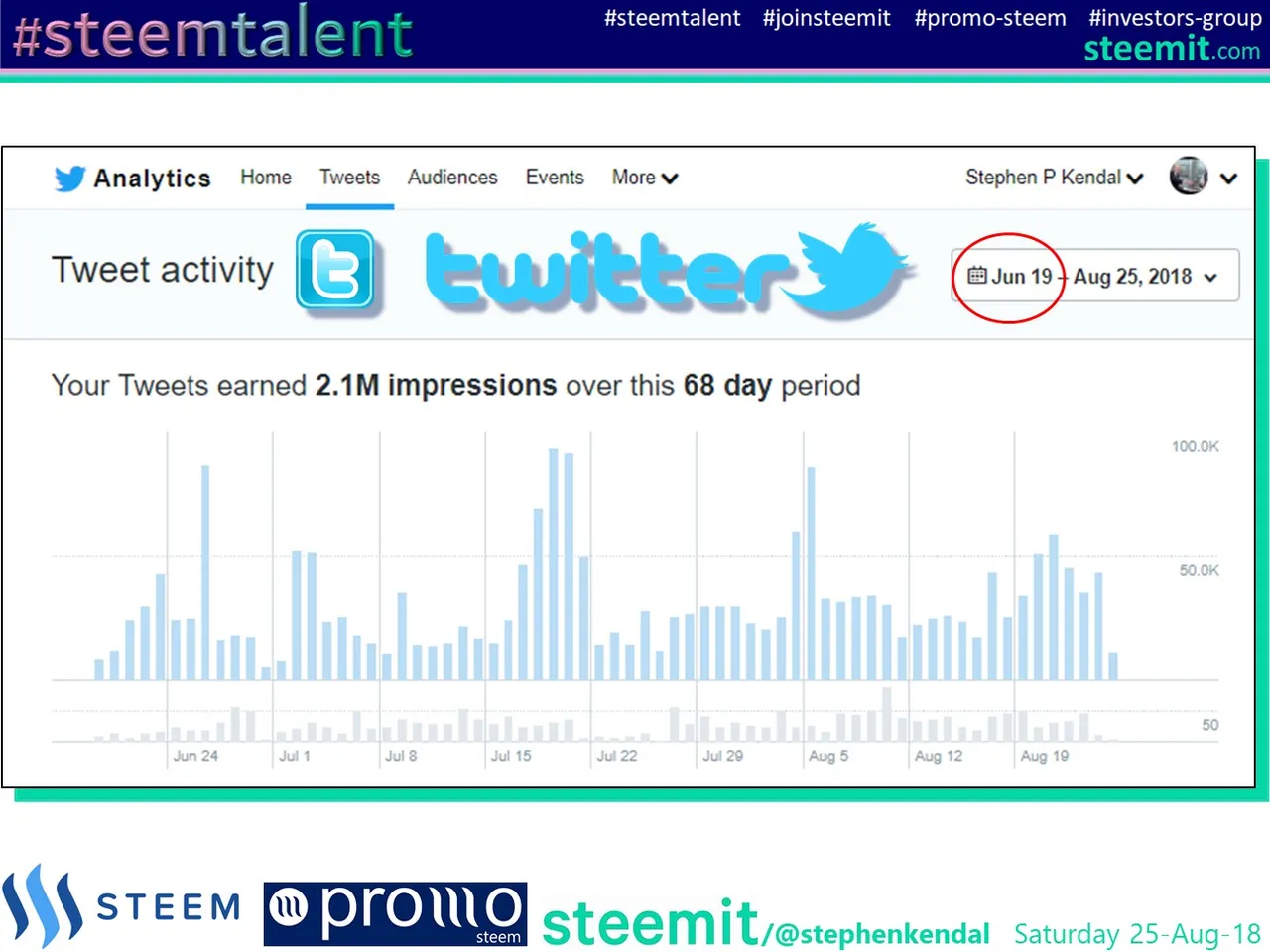Expand the chevron beside the profile avatar

pyautogui.click(x=1228, y=178)
